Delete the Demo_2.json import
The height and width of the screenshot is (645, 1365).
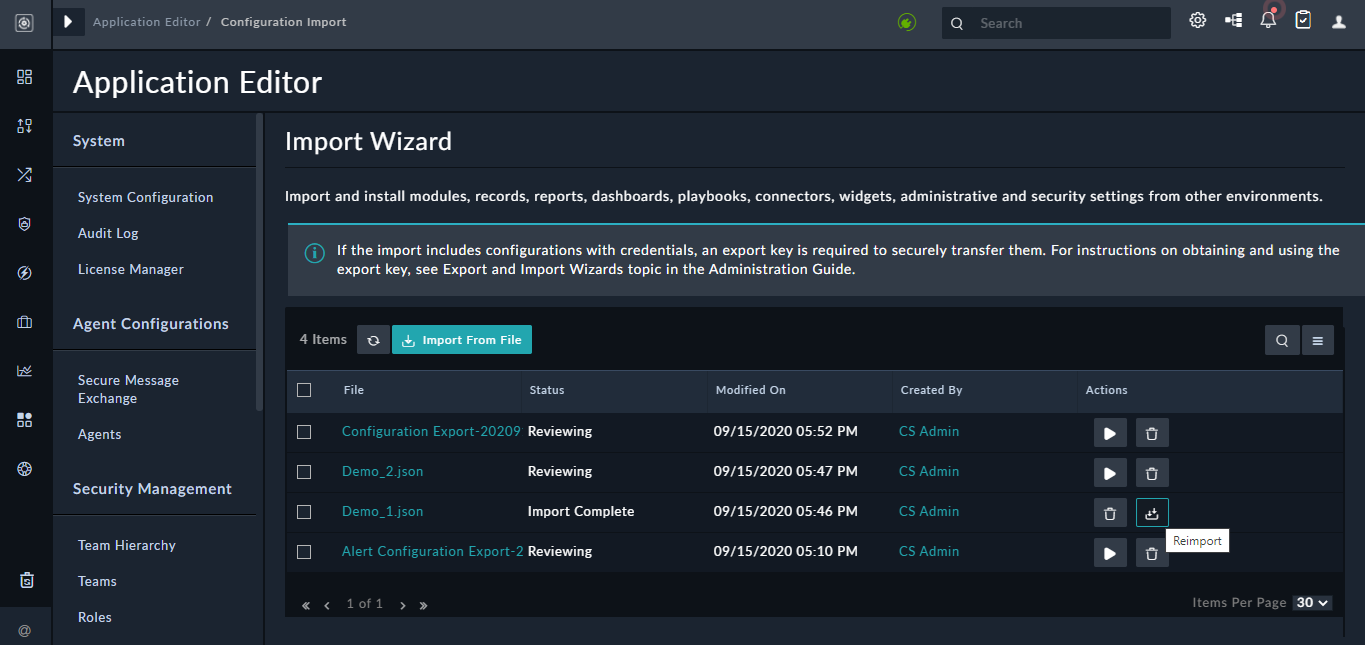[x=1152, y=473]
